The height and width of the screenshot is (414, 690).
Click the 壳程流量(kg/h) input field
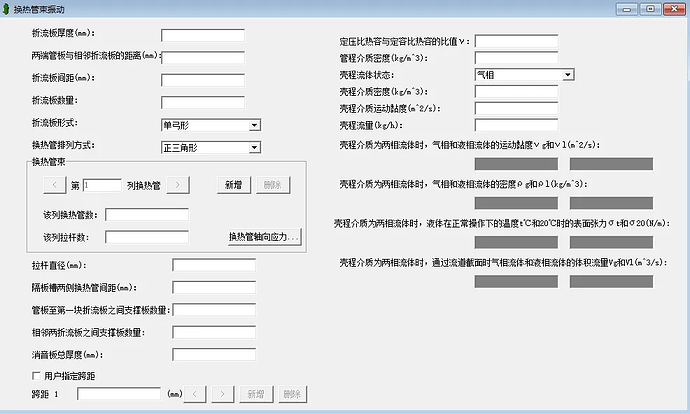coord(516,125)
